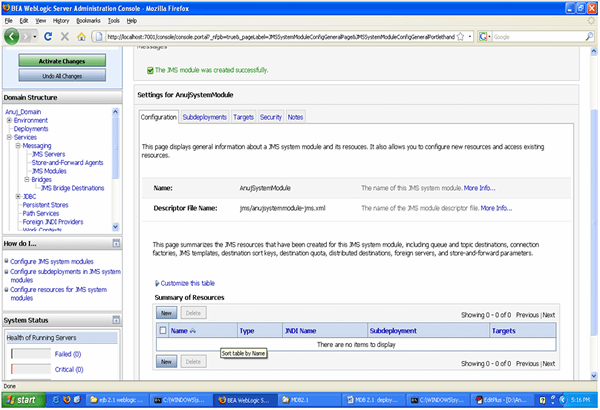
Task: Minimize the How do I panel
Action: point(115,243)
